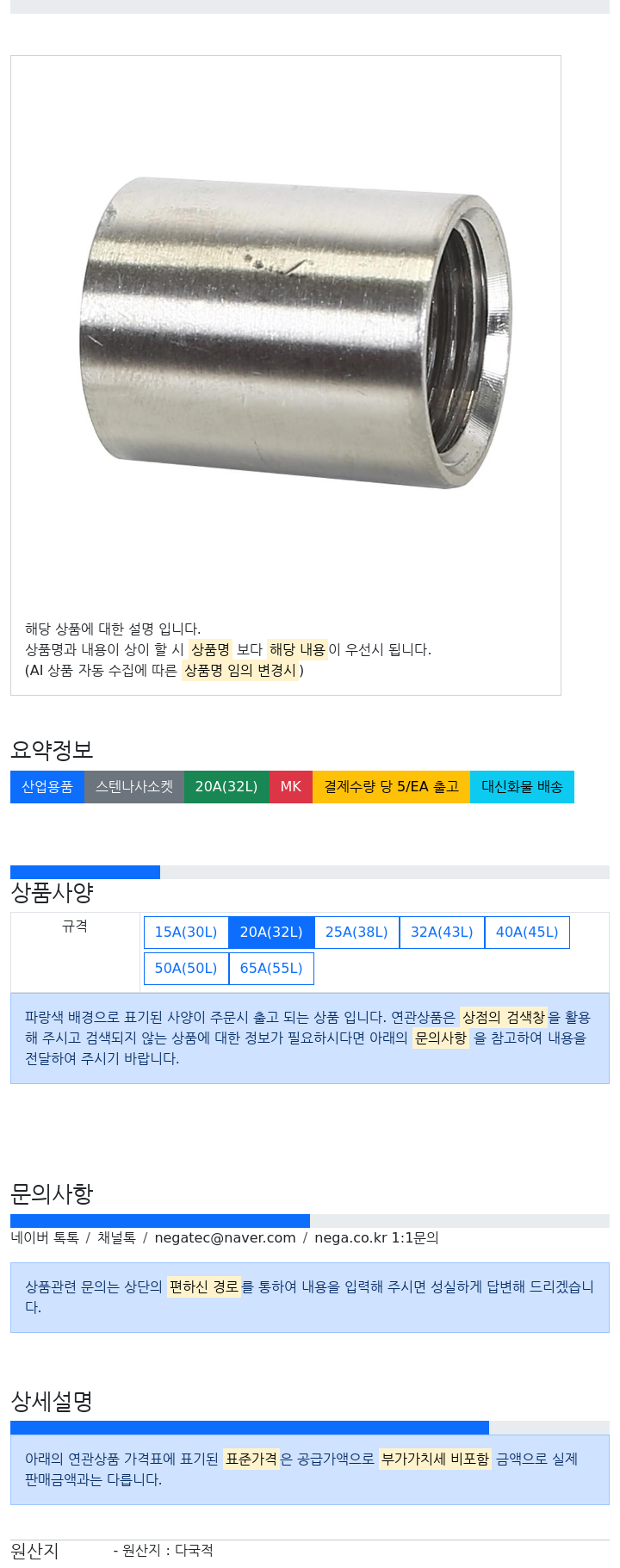620x1568 pixels.
Task: Open nega.co.kr 1:1문의 link
Action: tap(376, 1238)
